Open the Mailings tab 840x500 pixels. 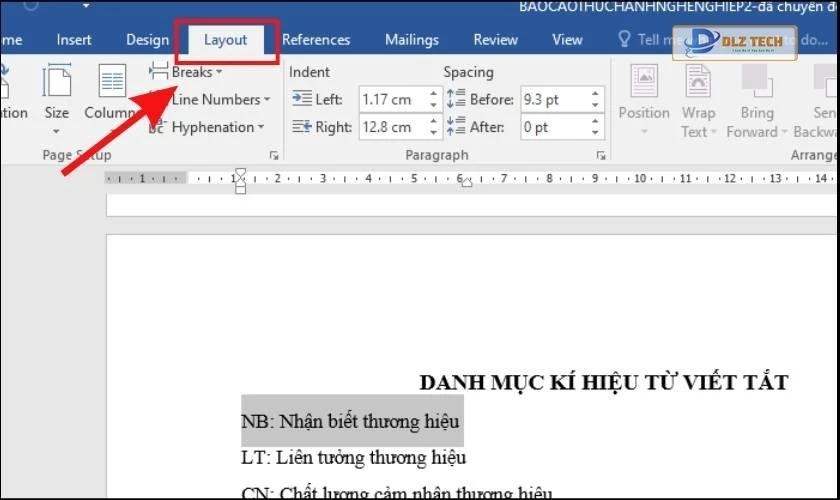point(412,40)
